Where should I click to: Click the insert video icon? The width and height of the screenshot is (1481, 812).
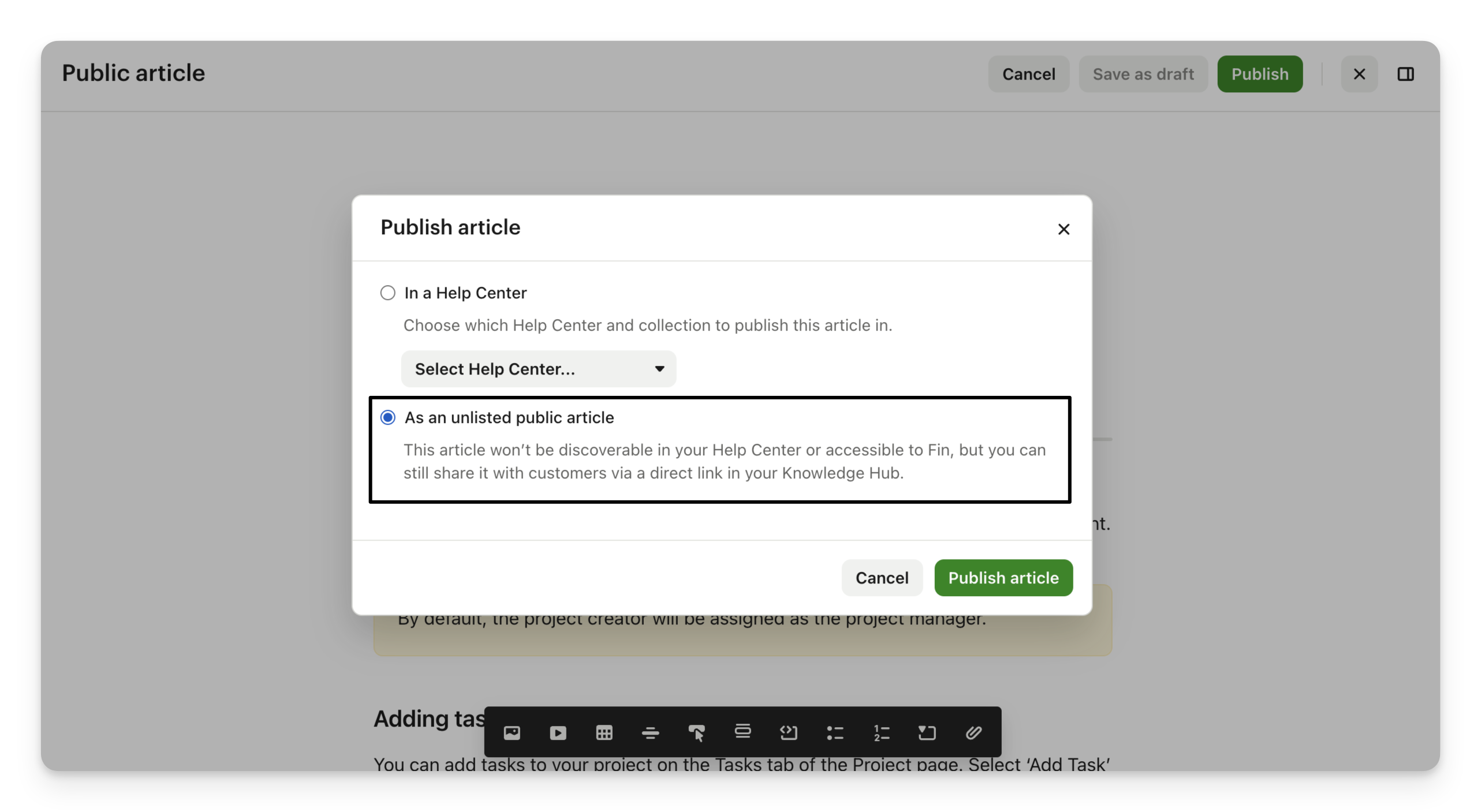coord(558,733)
